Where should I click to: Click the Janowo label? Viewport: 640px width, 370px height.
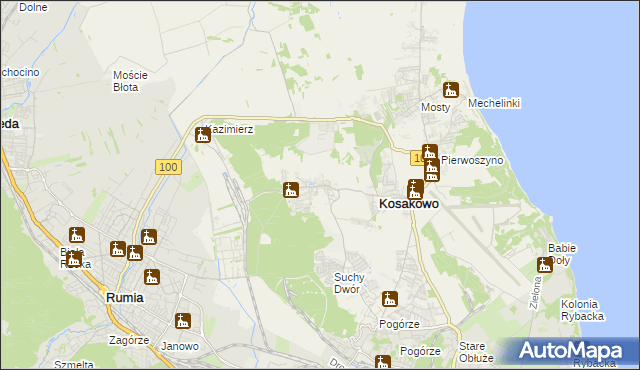(180, 346)
